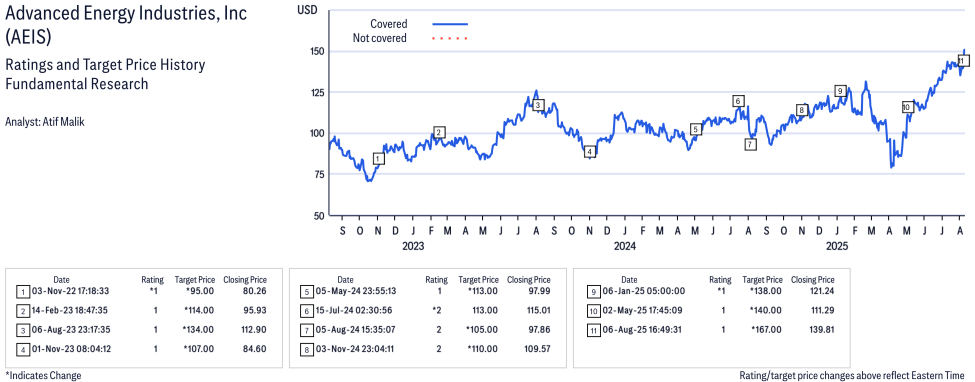Click target price *167.00
The image size is (975, 382).
(x=767, y=330)
